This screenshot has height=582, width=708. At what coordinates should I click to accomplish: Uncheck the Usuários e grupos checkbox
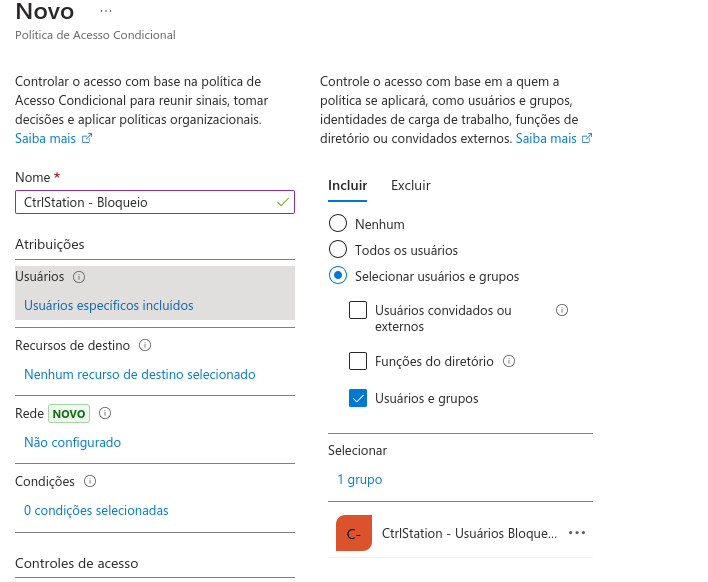(358, 398)
